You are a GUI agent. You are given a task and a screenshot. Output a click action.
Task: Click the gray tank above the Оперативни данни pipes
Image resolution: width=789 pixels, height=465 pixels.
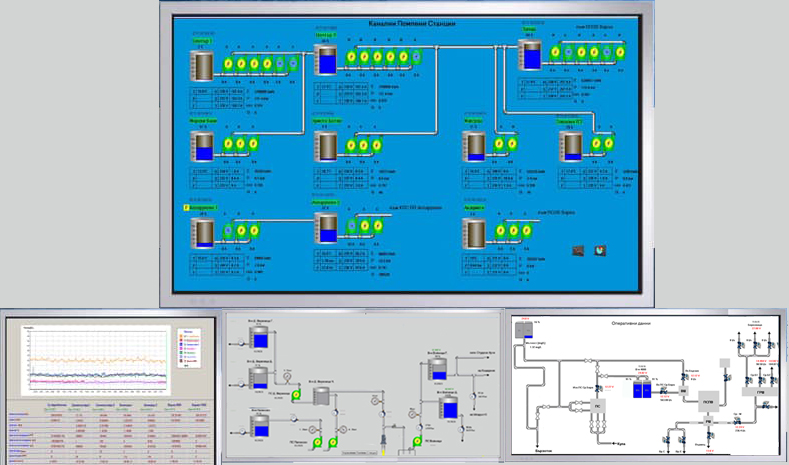pos(524,329)
